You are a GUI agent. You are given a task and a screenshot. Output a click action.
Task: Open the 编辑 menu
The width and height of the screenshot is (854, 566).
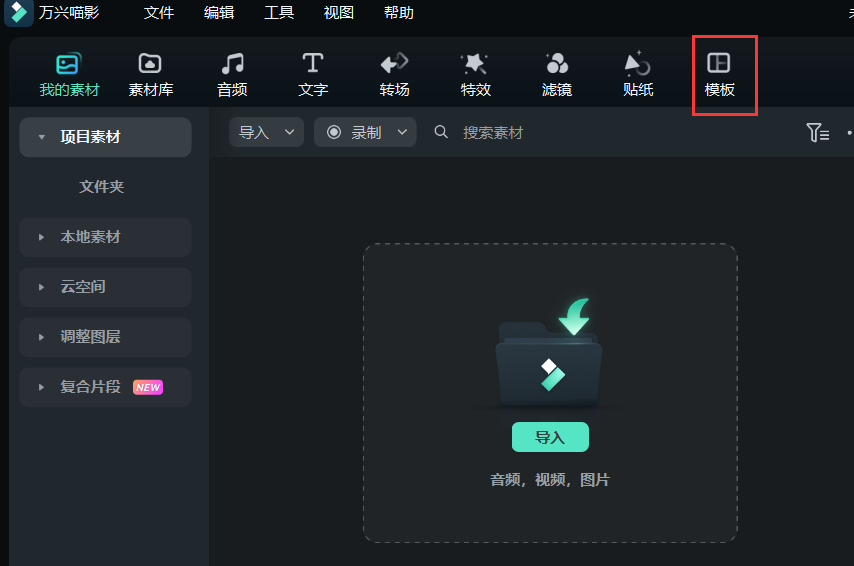[x=219, y=13]
